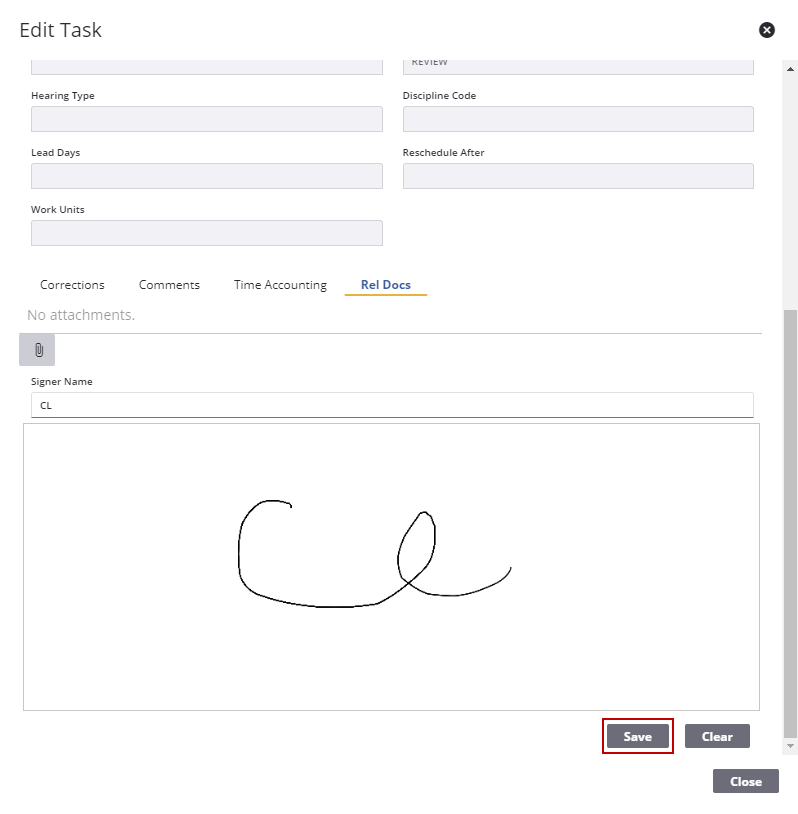Screen dimensions: 798x814
Task: Click the Work Units field
Action: pos(207,233)
